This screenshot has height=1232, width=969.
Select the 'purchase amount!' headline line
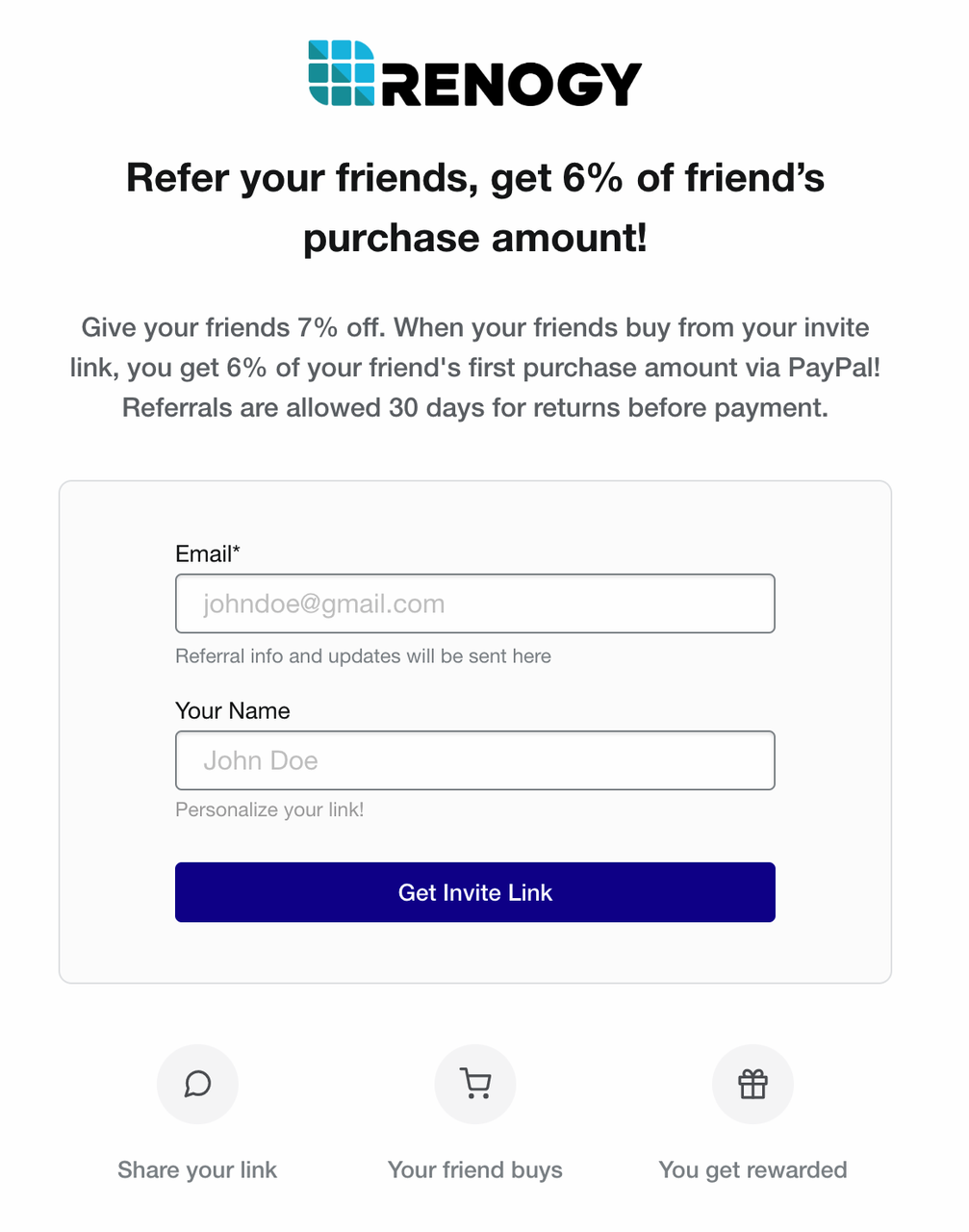tap(475, 238)
